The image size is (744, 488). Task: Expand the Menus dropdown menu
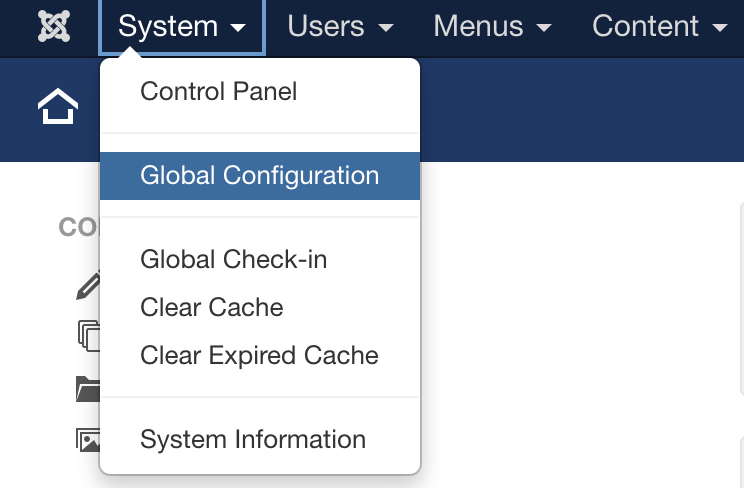[492, 27]
